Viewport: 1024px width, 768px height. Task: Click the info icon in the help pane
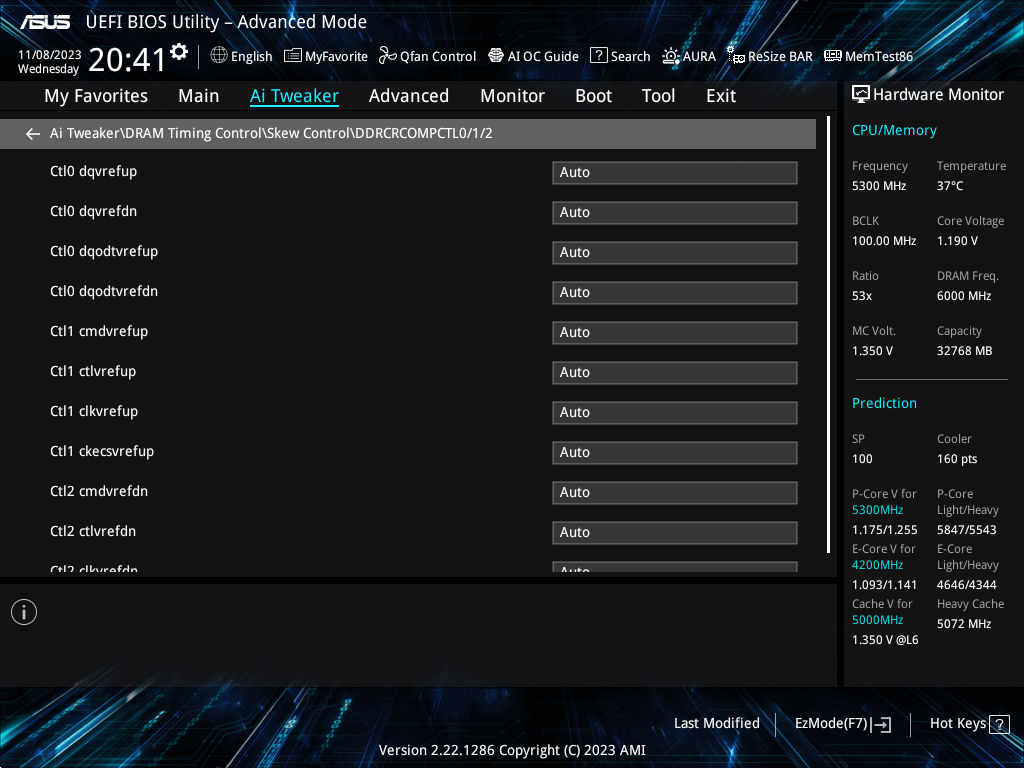click(24, 612)
